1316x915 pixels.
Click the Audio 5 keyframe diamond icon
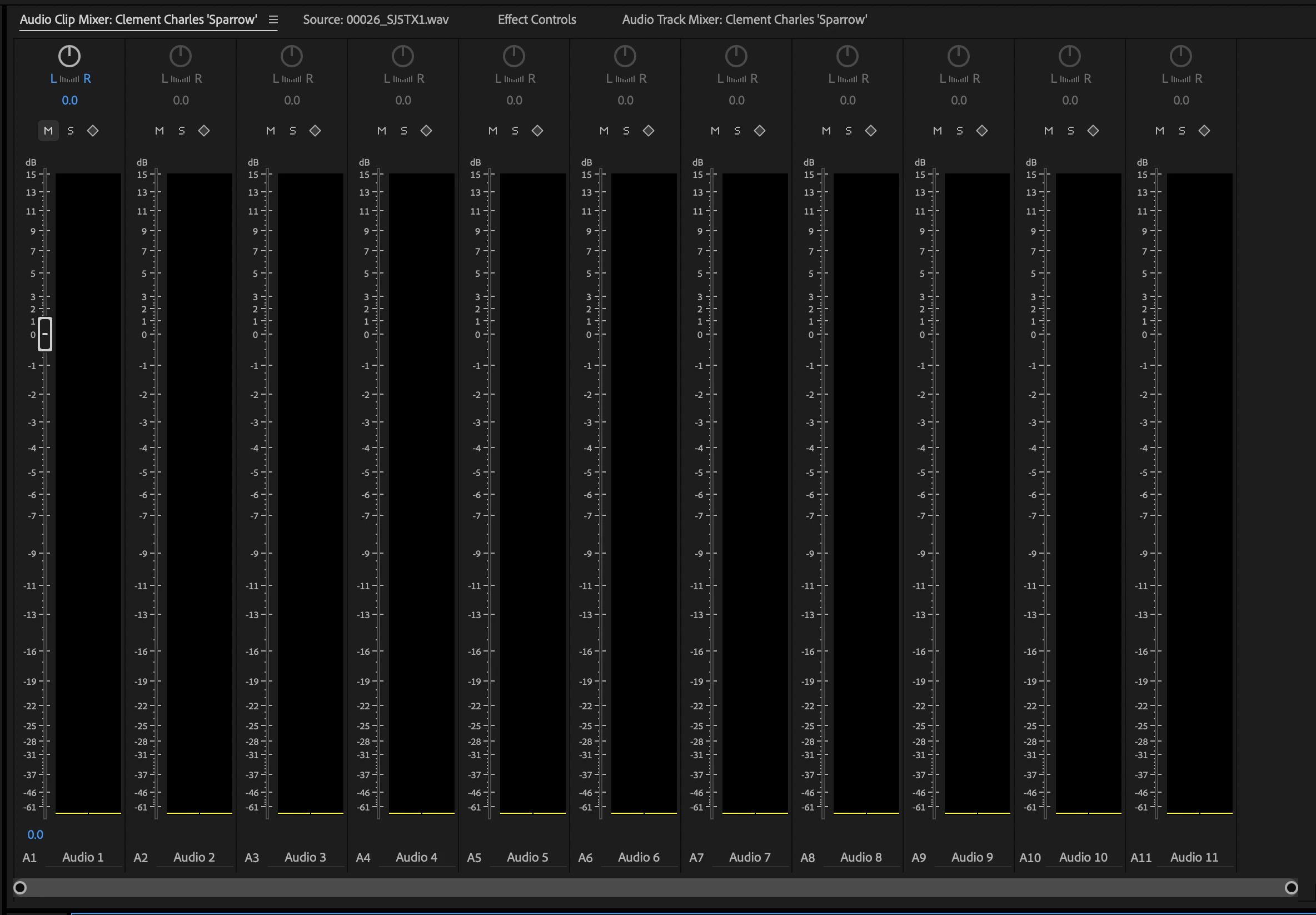click(537, 131)
